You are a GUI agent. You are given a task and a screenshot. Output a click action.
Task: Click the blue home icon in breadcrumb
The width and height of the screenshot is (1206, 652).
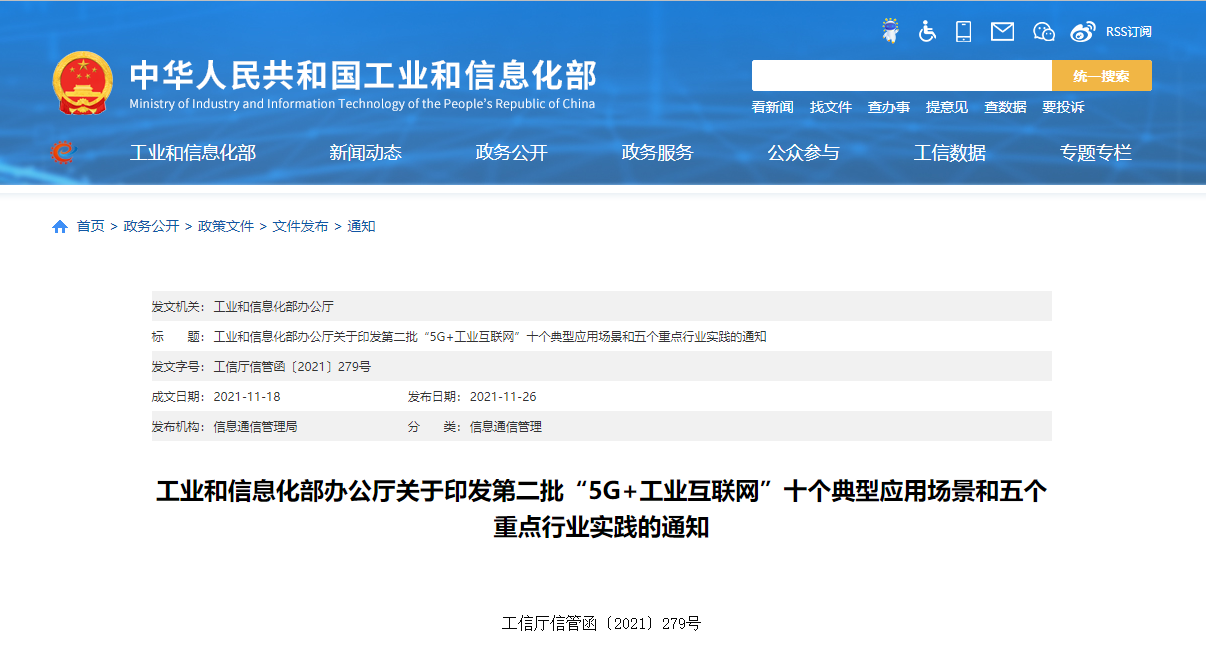60,227
